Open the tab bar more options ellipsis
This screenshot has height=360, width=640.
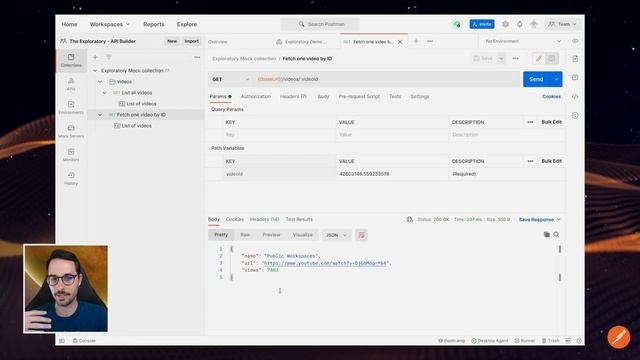(430, 41)
